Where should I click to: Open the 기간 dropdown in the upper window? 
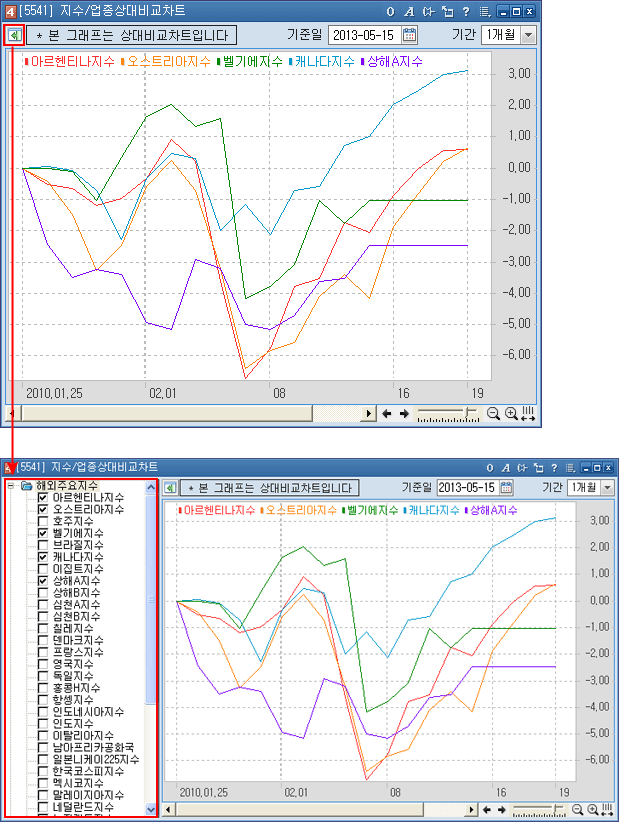(528, 35)
